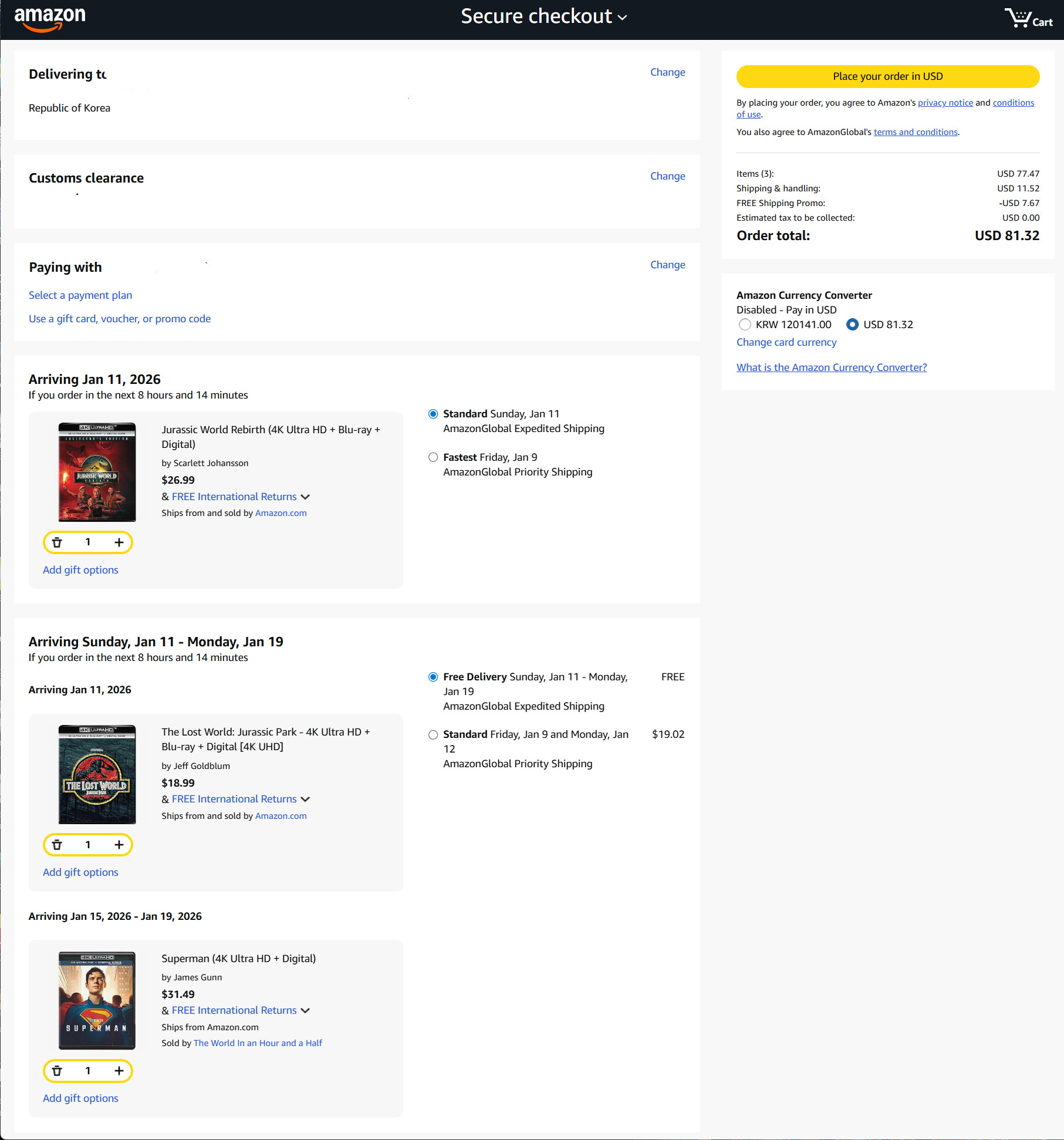Click the $31.49 Superman price

click(x=178, y=994)
